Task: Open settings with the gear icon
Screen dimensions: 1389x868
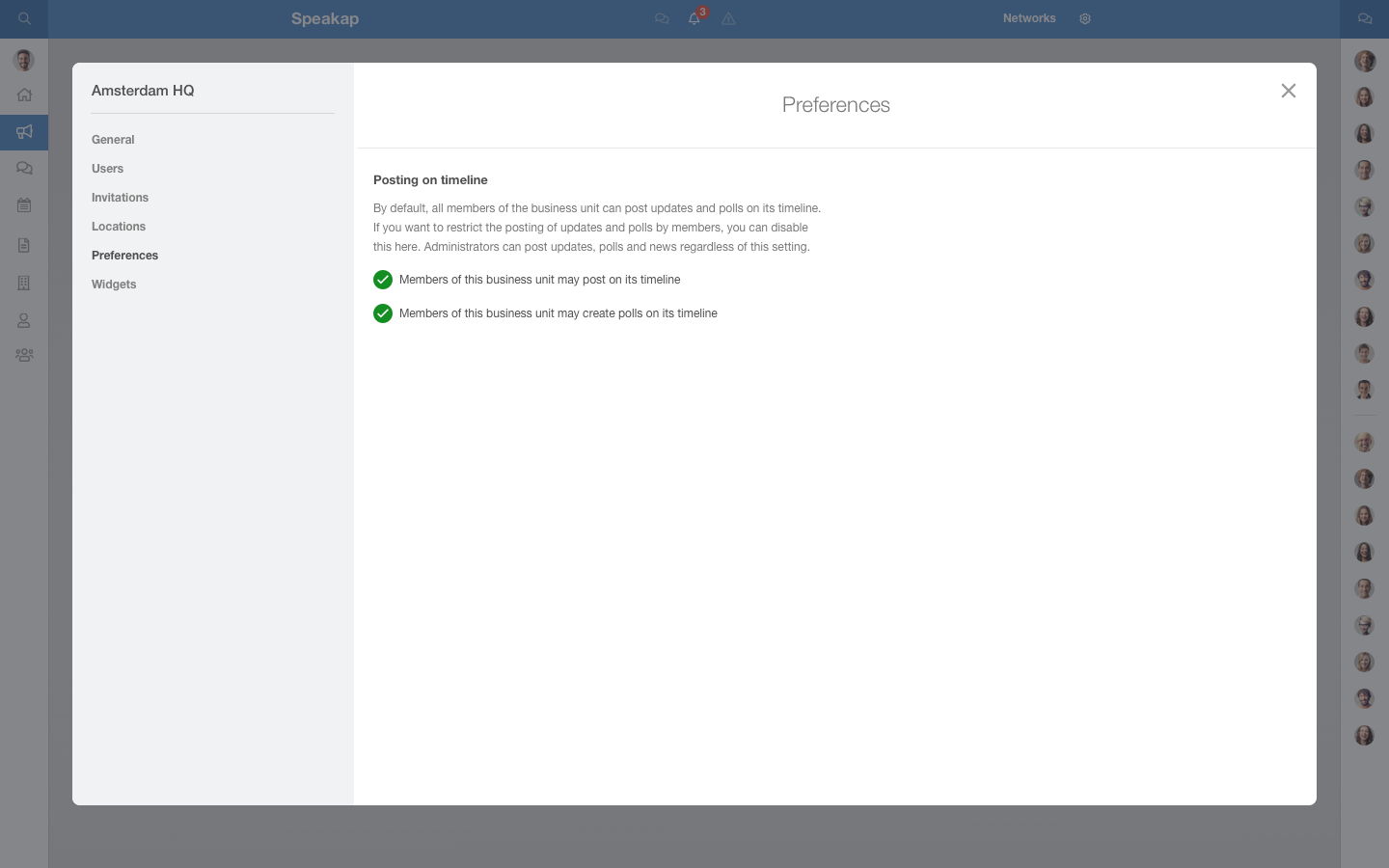Action: (1085, 18)
